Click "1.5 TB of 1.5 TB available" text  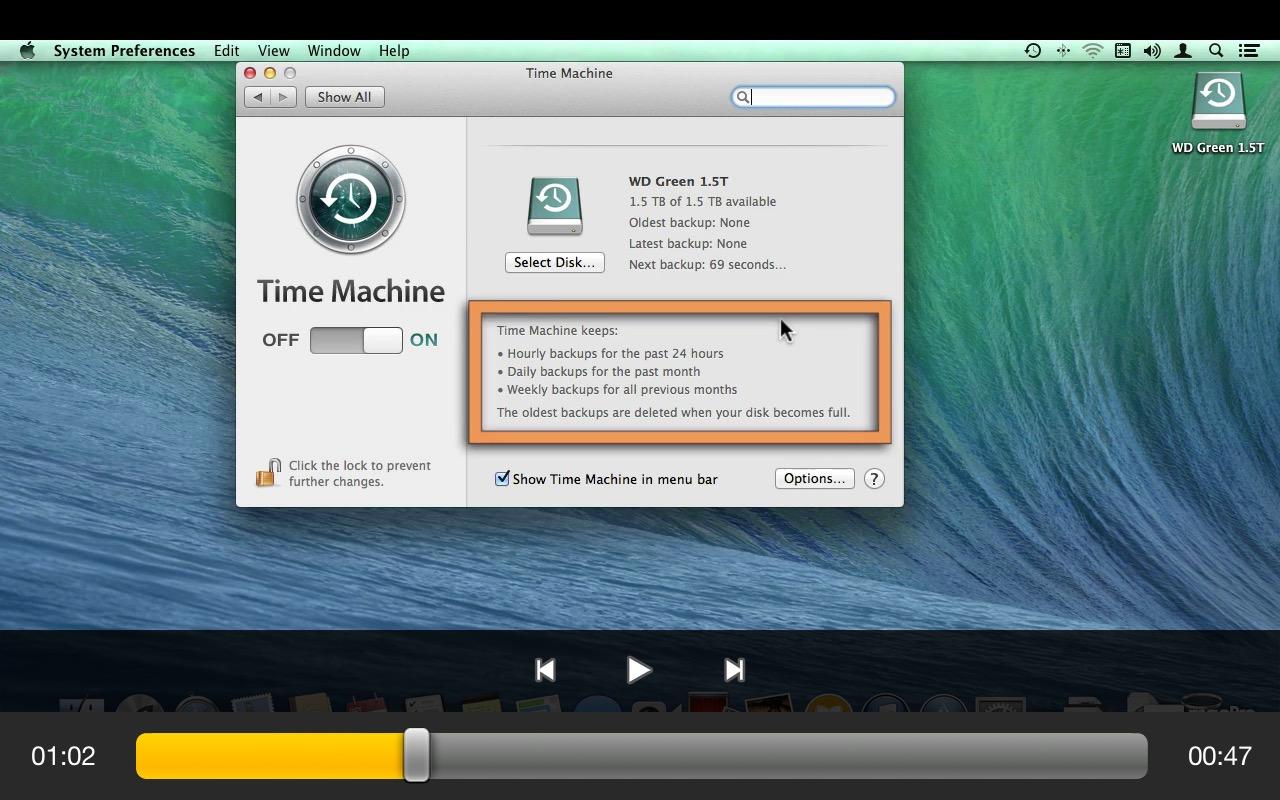[x=702, y=202]
